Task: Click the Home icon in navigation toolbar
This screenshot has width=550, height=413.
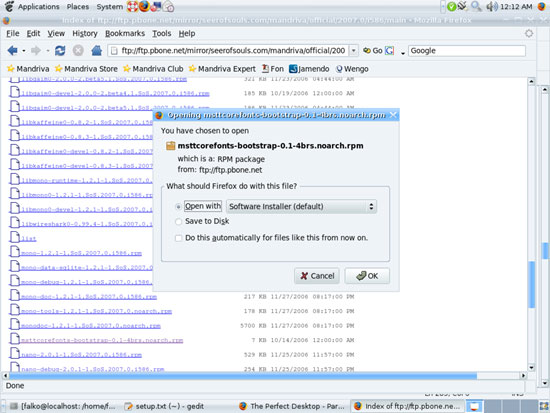Action: point(96,51)
